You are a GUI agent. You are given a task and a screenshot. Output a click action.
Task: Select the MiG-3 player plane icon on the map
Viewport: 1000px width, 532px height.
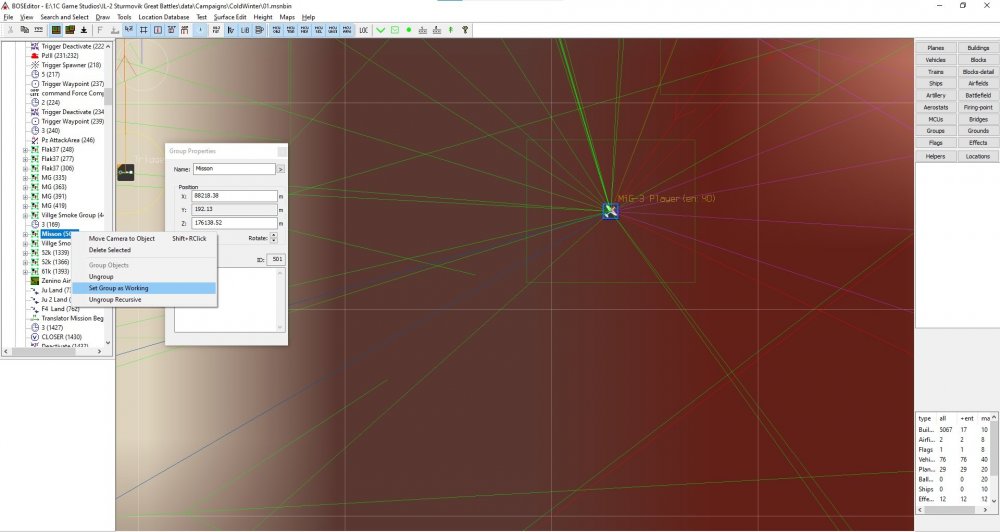coord(610,211)
